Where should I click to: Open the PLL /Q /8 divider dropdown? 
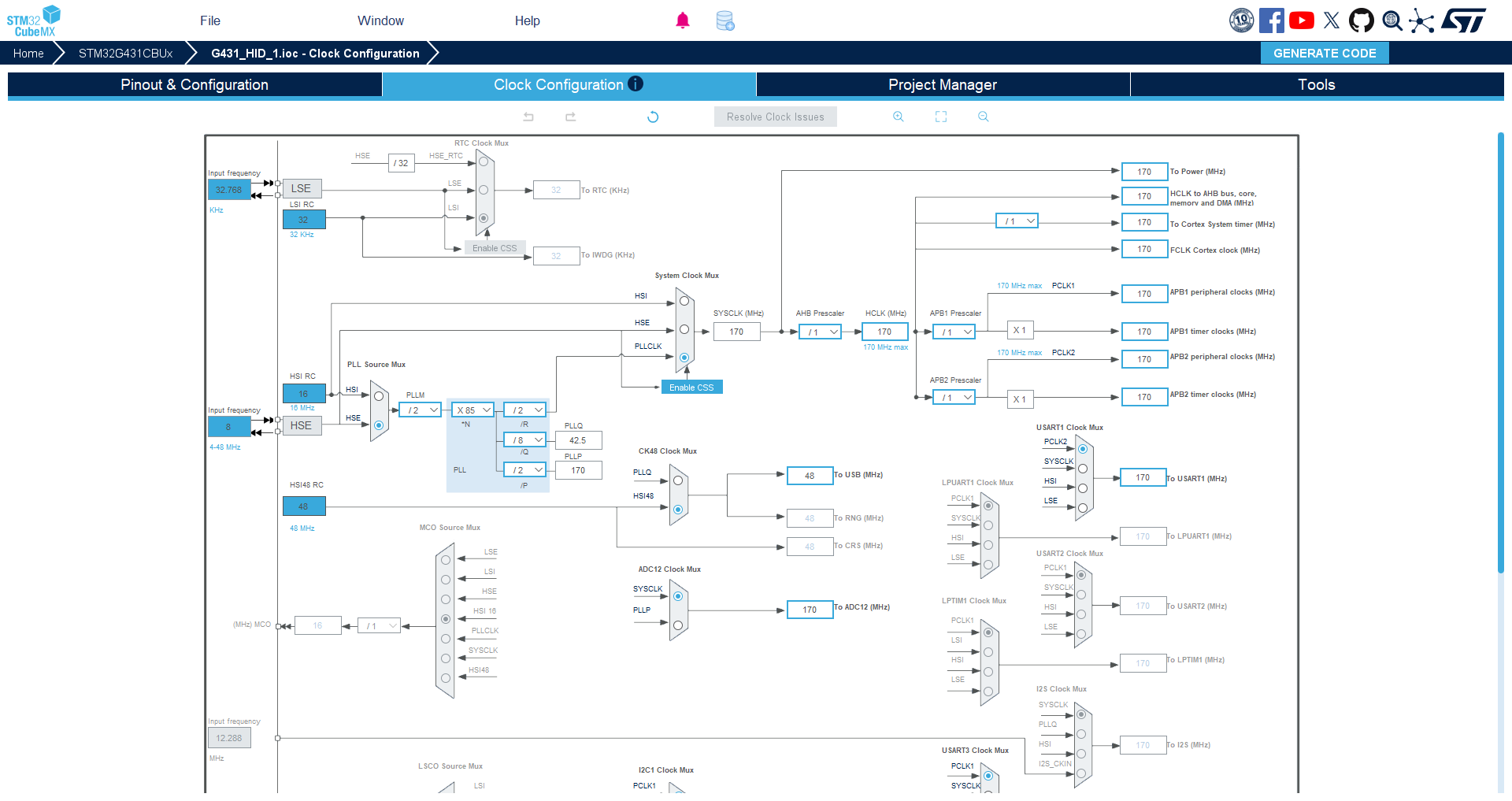coord(524,439)
